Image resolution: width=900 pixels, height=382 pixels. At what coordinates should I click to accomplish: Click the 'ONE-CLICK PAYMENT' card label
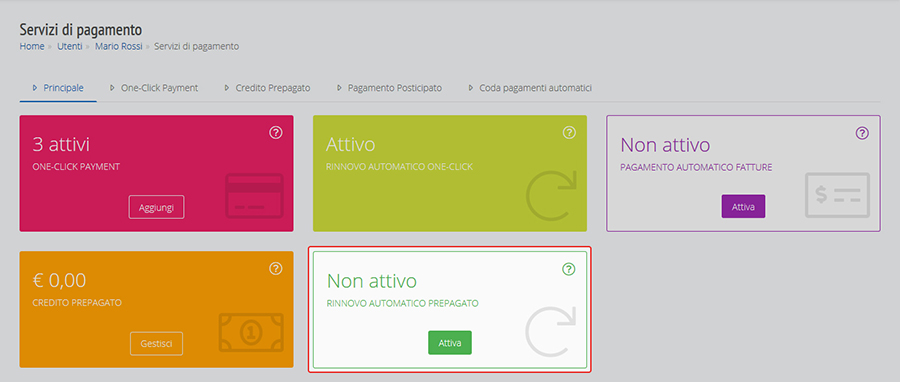click(x=76, y=167)
